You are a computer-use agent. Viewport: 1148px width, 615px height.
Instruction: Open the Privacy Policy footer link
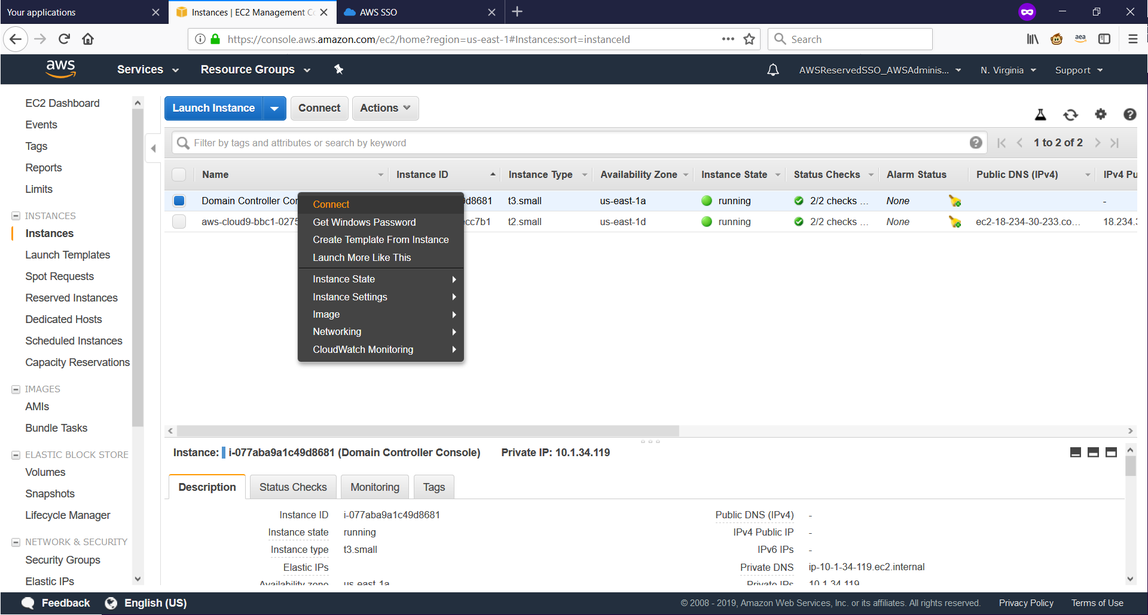(x=1026, y=603)
